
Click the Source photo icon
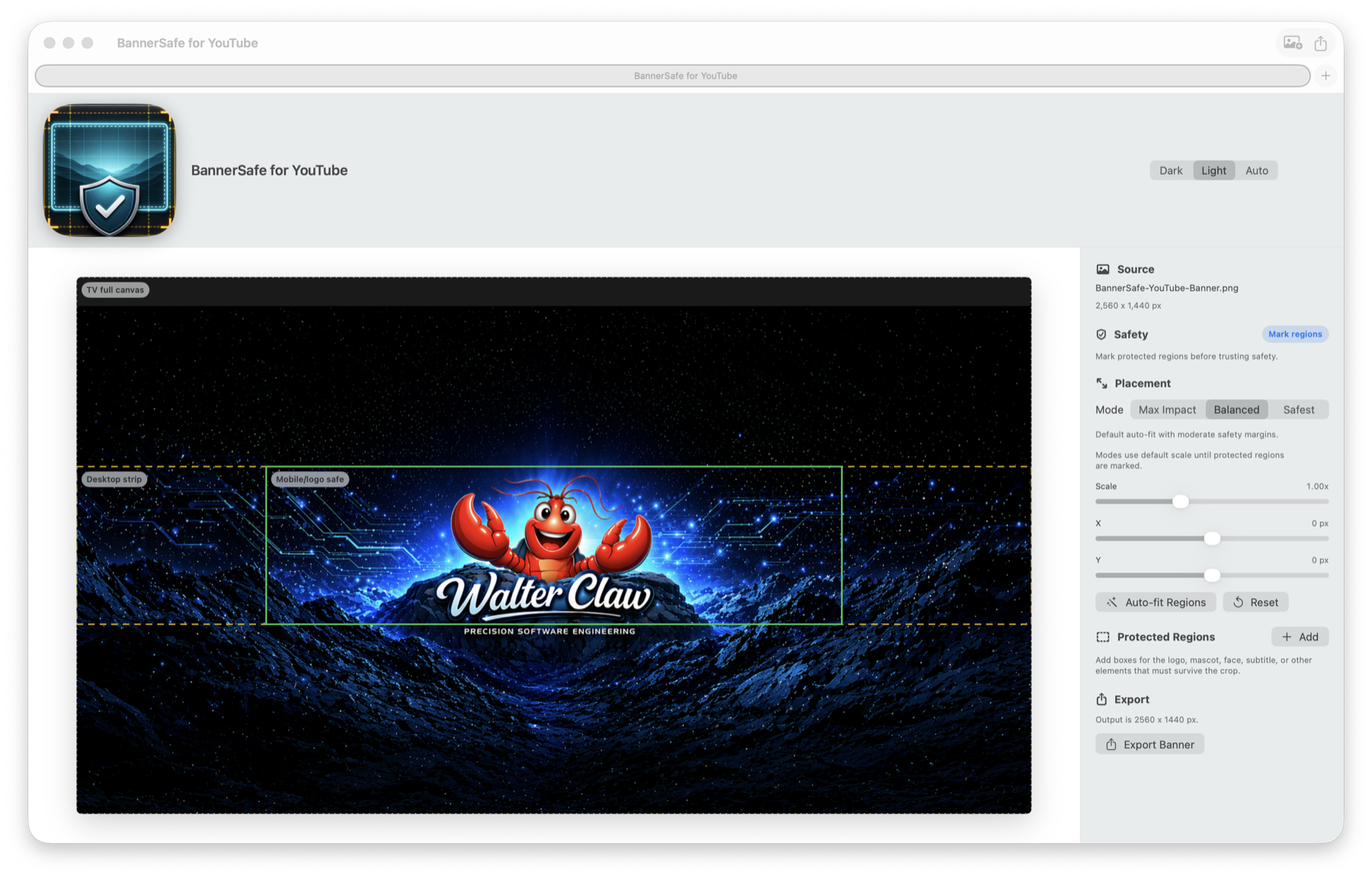tap(1103, 269)
